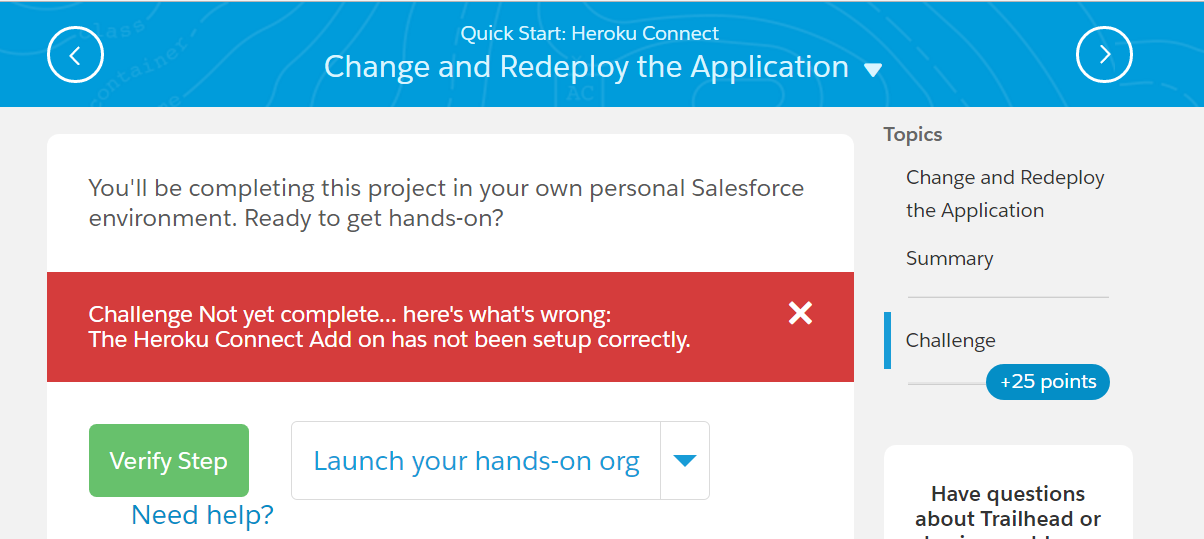Click the header title "Change and Redeploy the Application"

pyautogui.click(x=586, y=67)
